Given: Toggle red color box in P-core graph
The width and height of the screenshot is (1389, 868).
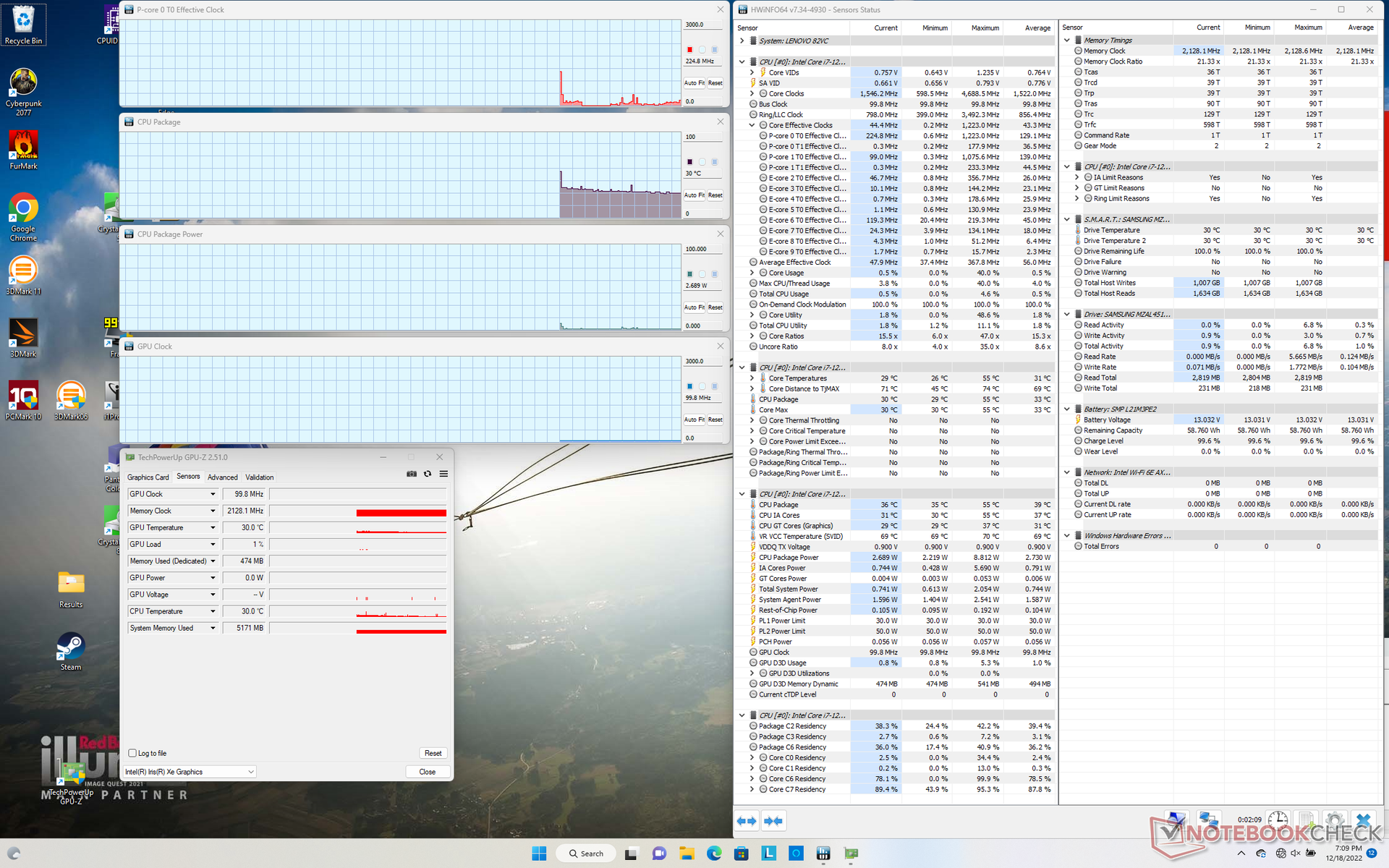Looking at the screenshot, I should coord(689,50).
